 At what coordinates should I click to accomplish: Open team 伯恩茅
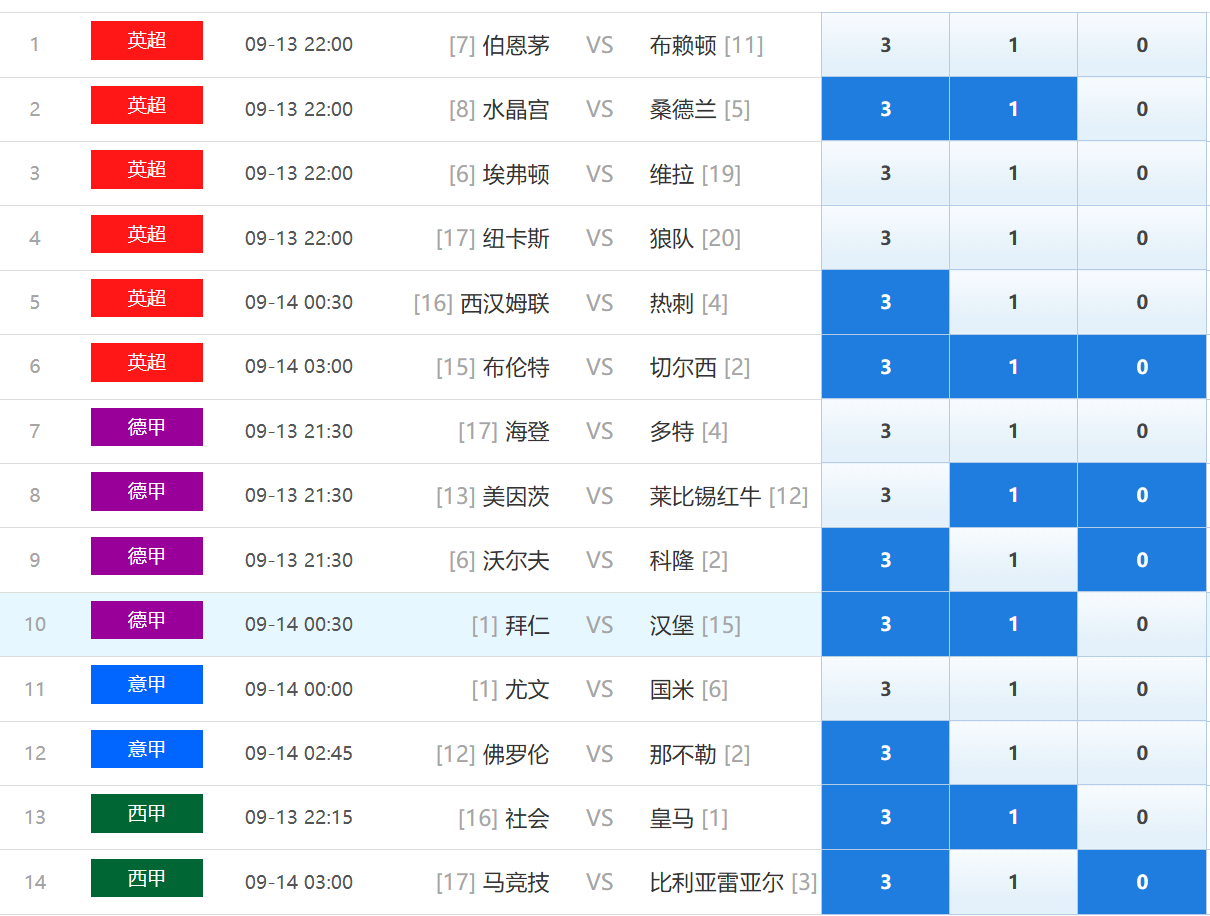pyautogui.click(x=516, y=45)
